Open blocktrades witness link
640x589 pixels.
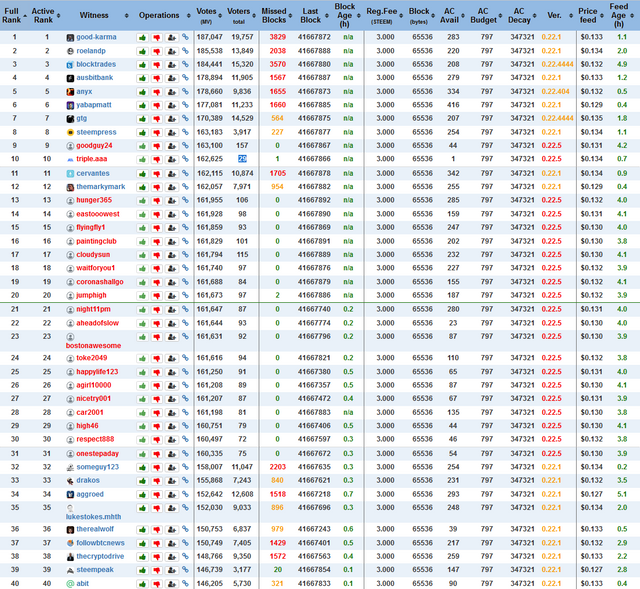(x=96, y=64)
